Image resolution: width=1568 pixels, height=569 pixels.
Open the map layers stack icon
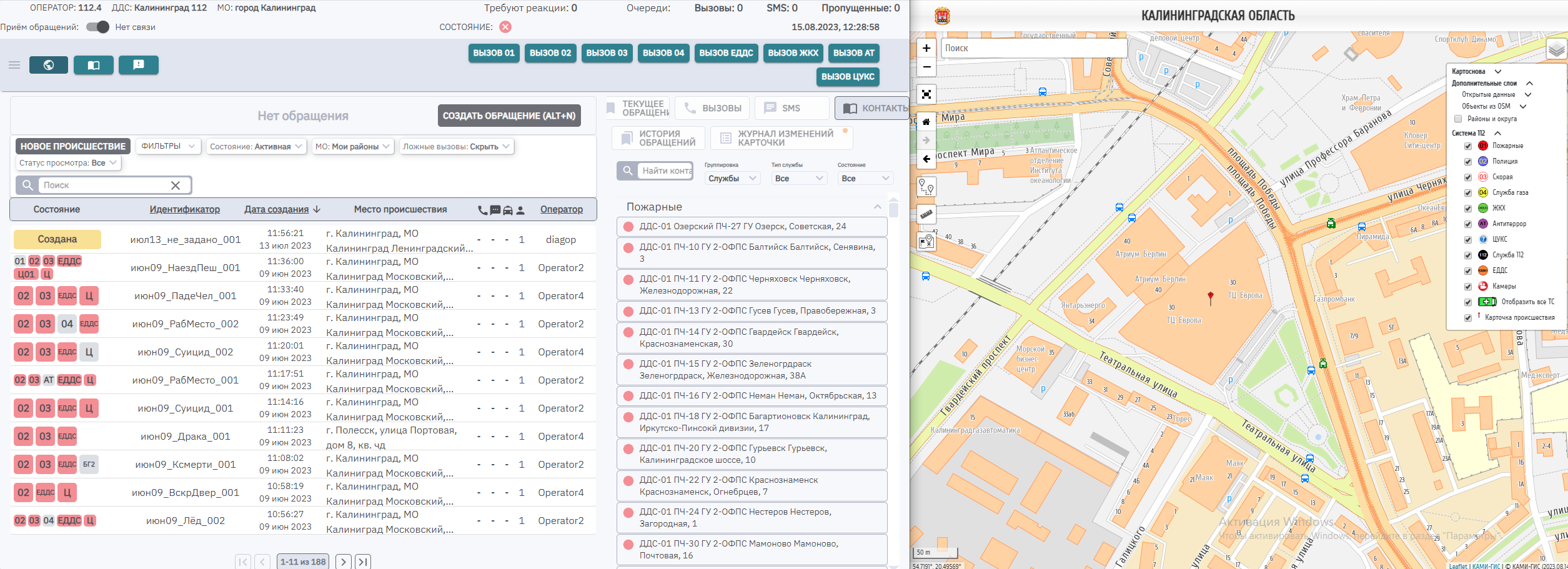tap(1556, 49)
